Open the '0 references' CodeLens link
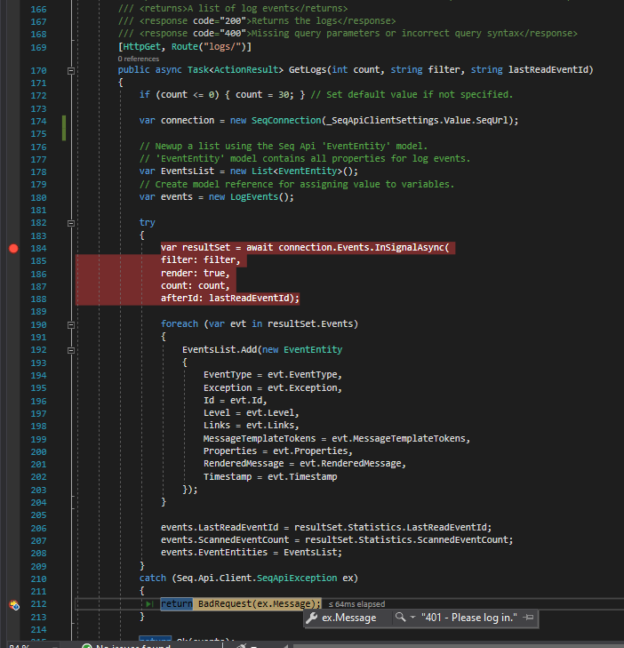This screenshot has width=624, height=648. tap(138, 59)
